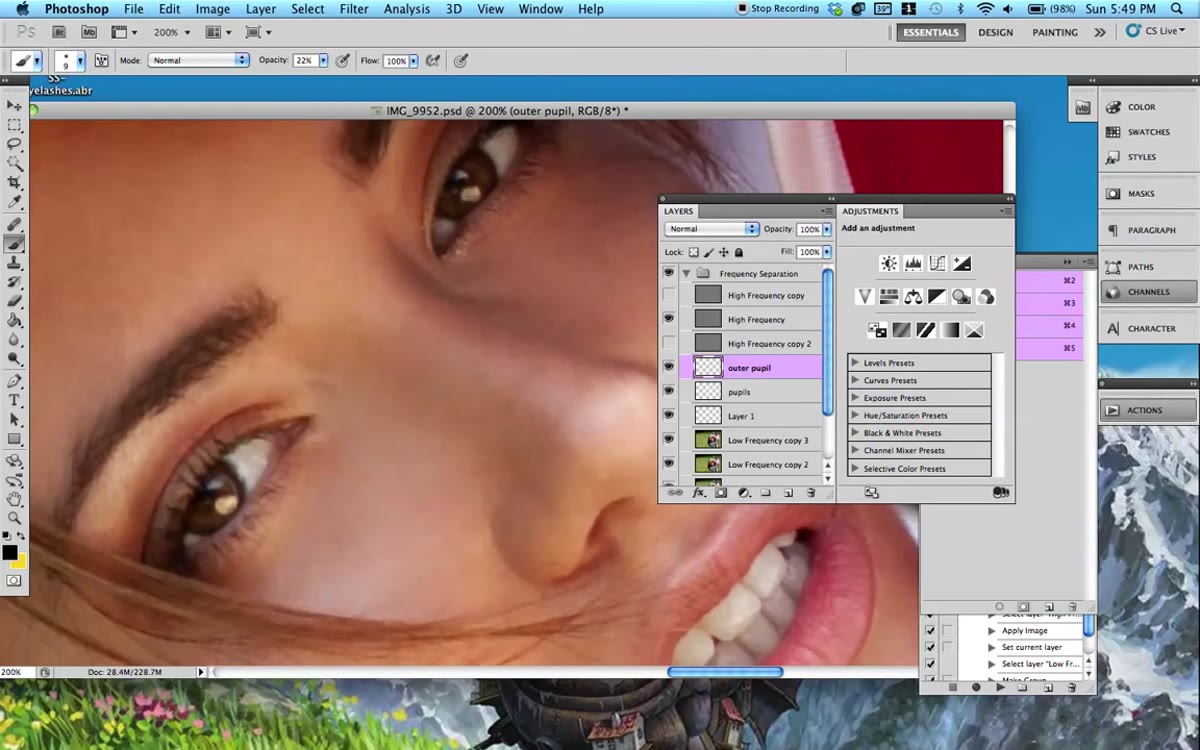Viewport: 1200px width, 750px height.
Task: Add layer mask in Layers panel
Action: [721, 493]
